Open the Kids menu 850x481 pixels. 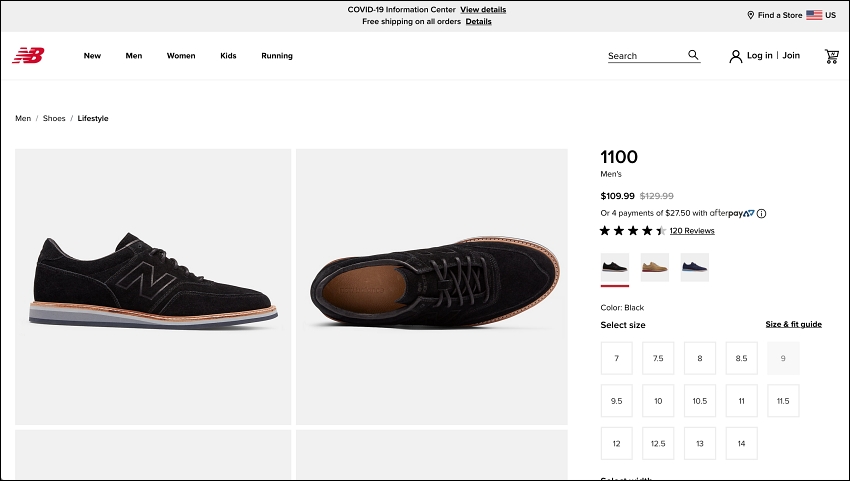(x=228, y=56)
